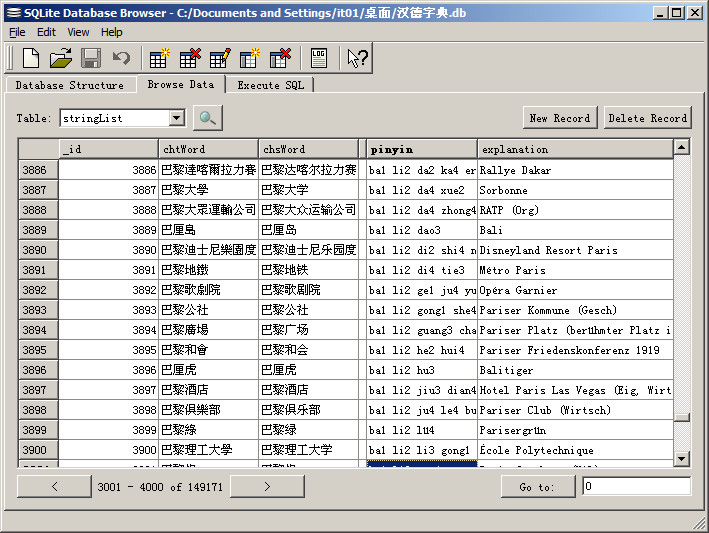709x533 pixels.
Task: Click the 'Disneyland Resort Paris' cell
Action: point(575,250)
